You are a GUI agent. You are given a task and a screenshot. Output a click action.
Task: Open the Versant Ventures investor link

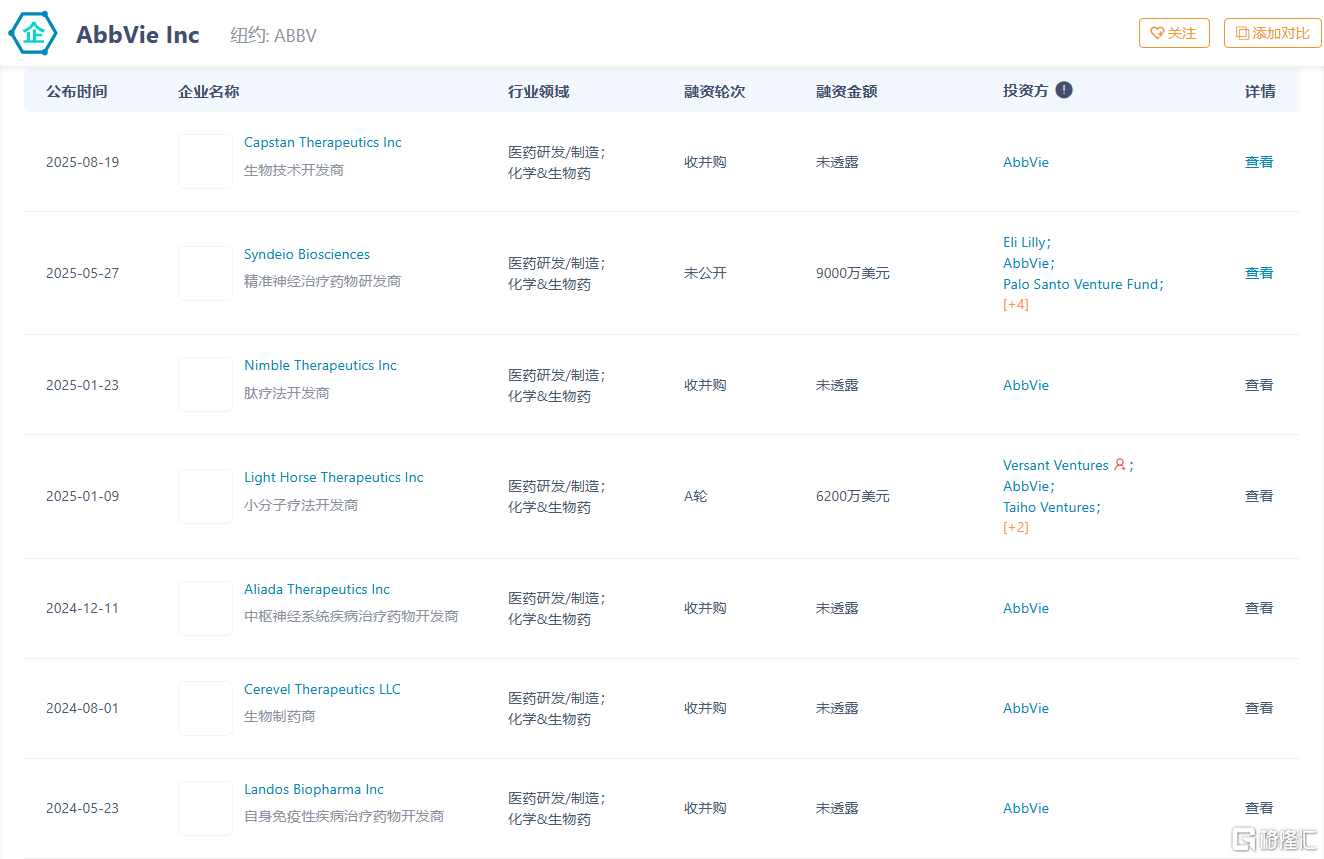tap(1056, 465)
